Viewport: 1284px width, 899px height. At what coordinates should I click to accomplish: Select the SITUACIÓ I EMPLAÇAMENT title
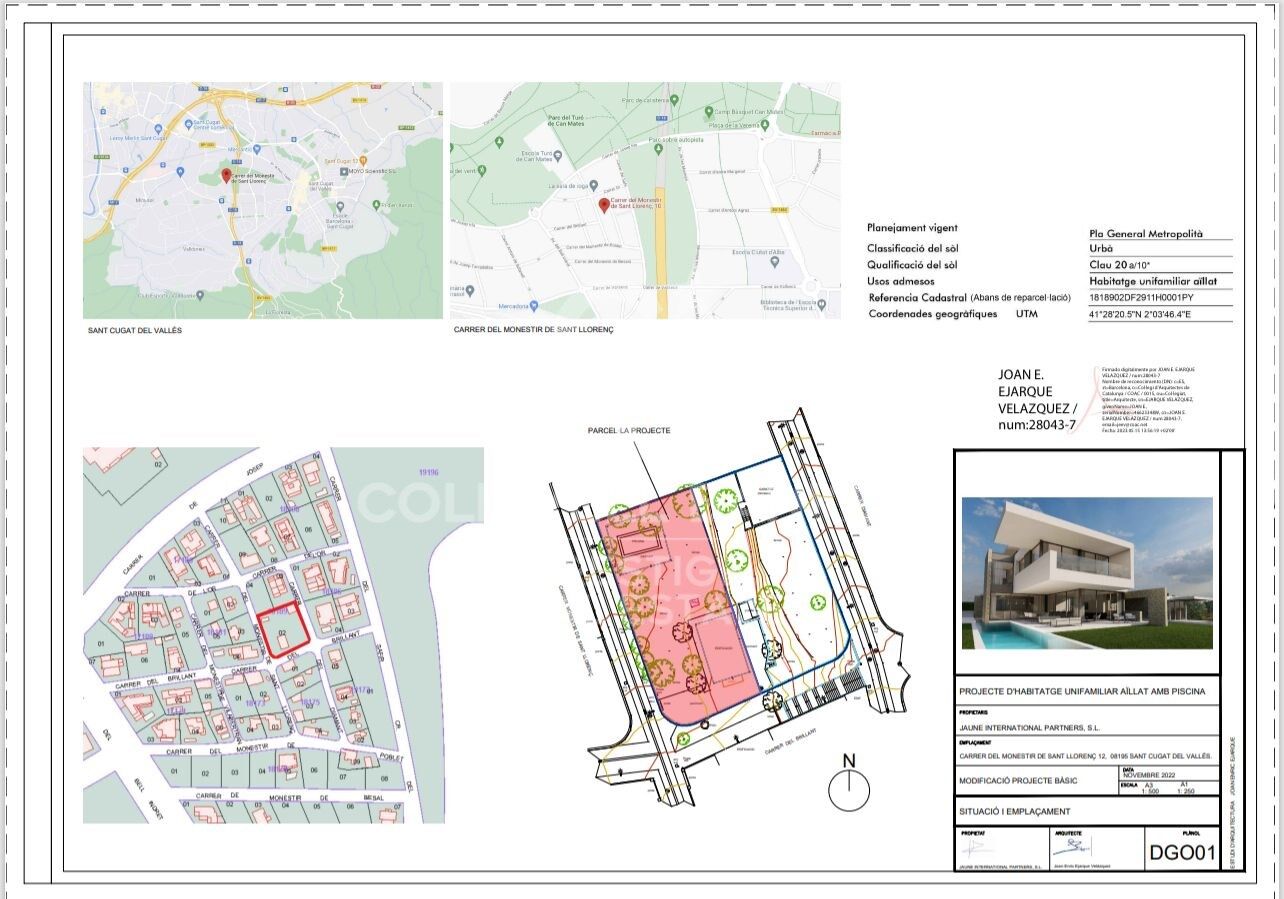click(x=1014, y=811)
